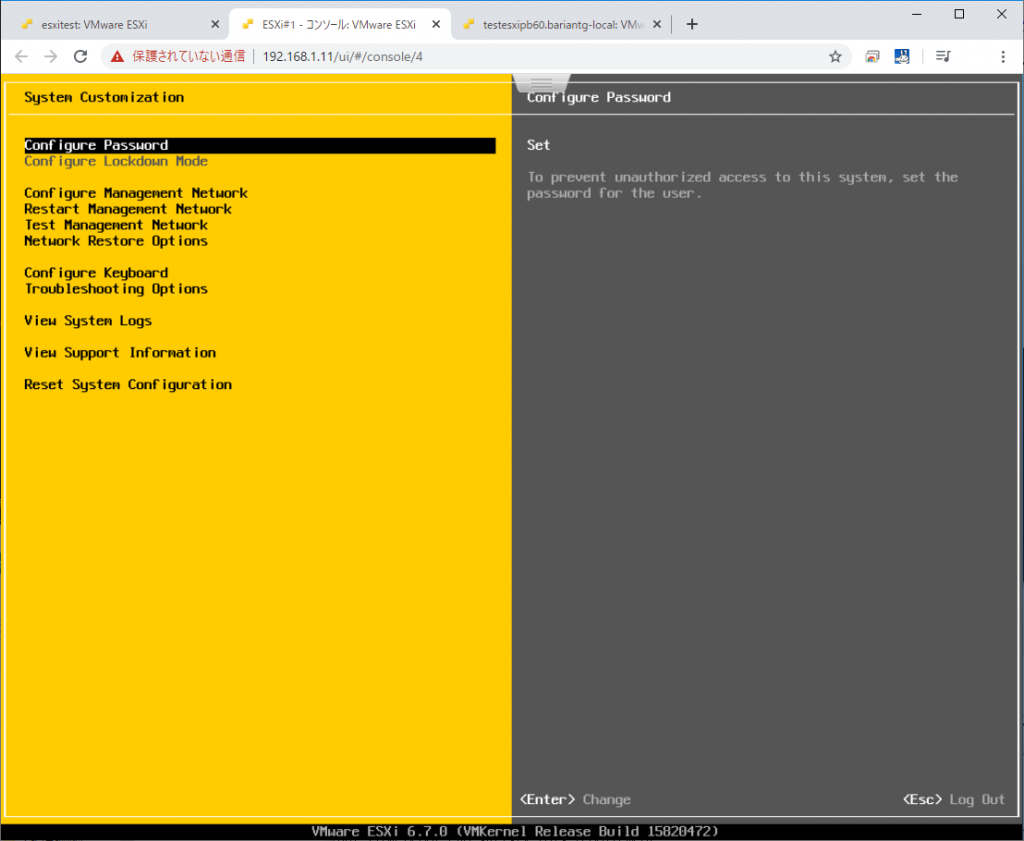Click the System Customization heading

click(104, 97)
